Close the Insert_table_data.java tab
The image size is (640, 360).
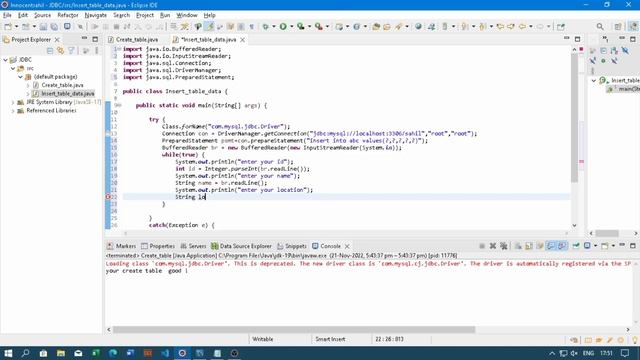click(x=242, y=40)
